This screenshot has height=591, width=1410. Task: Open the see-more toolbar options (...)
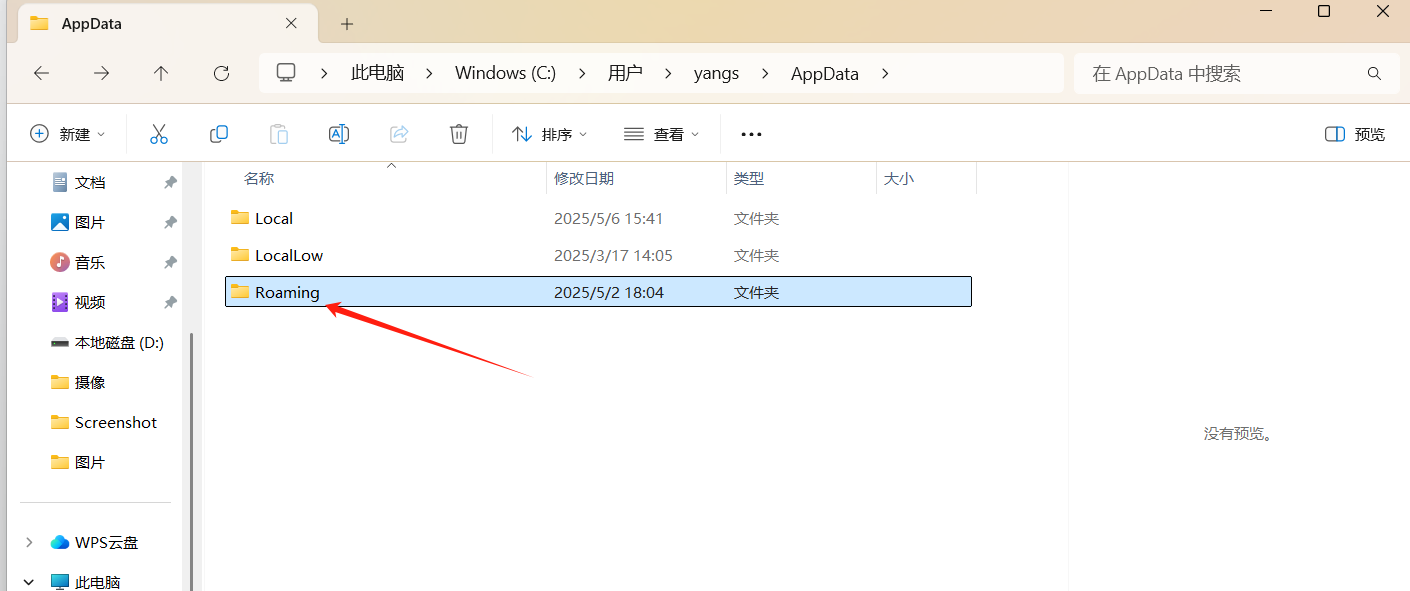pyautogui.click(x=751, y=133)
